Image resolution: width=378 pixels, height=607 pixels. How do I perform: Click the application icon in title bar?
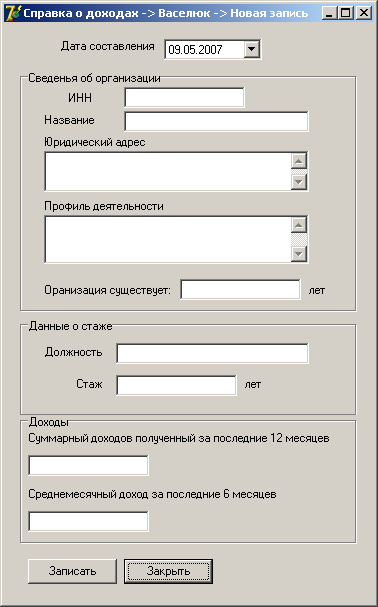tap(13, 13)
